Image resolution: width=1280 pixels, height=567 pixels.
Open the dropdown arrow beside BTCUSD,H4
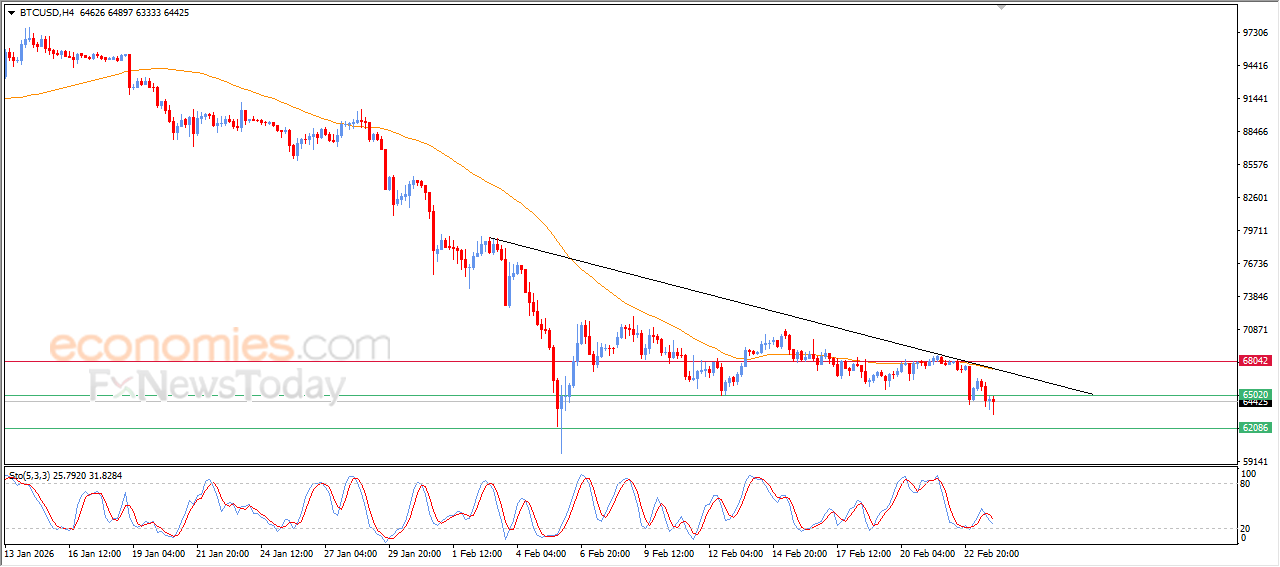[x=11, y=13]
